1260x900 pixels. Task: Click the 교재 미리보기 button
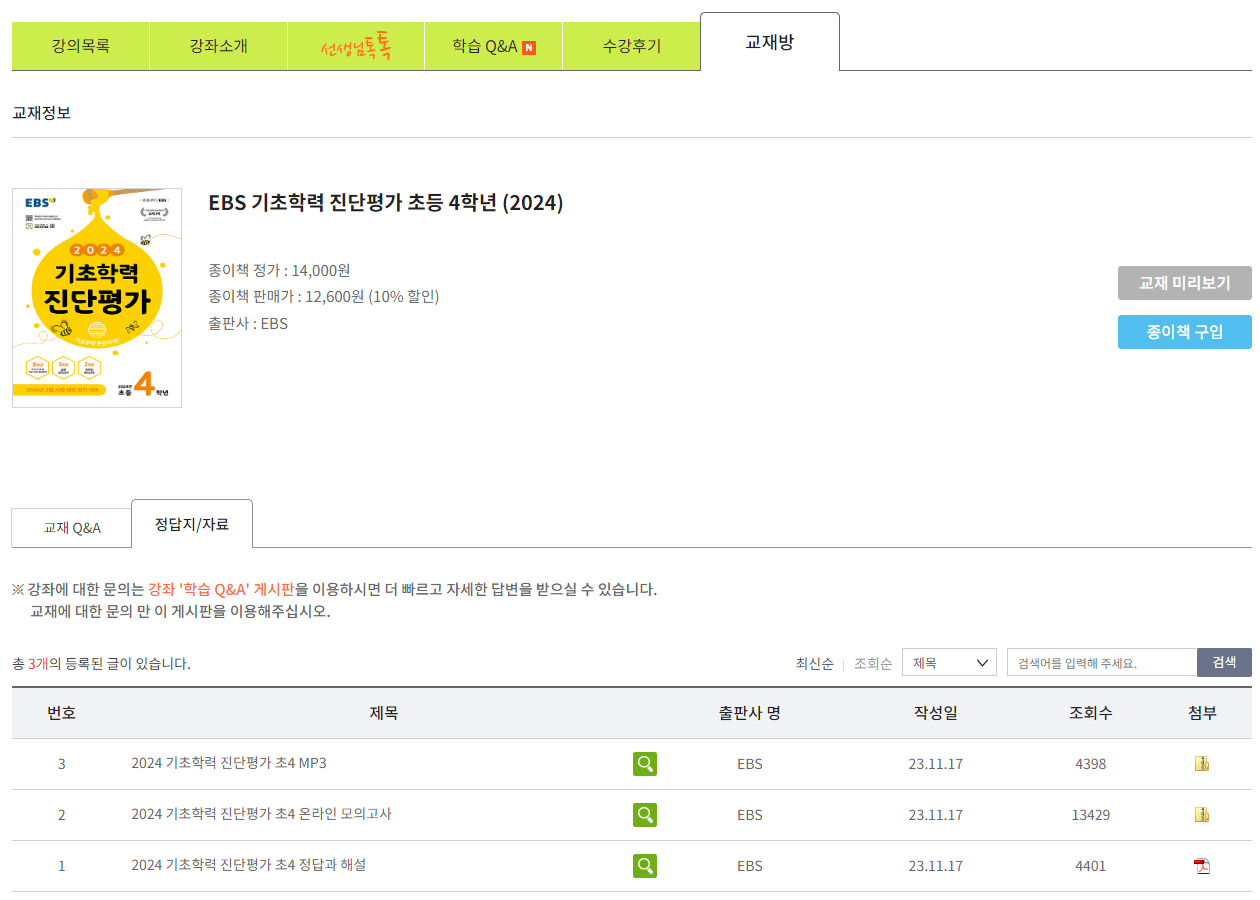tap(1184, 283)
